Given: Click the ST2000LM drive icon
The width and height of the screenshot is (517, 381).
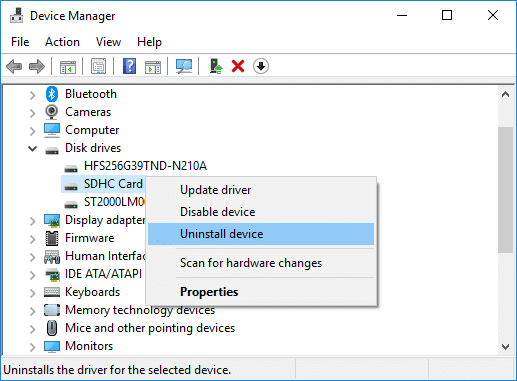Looking at the screenshot, I should [71, 204].
